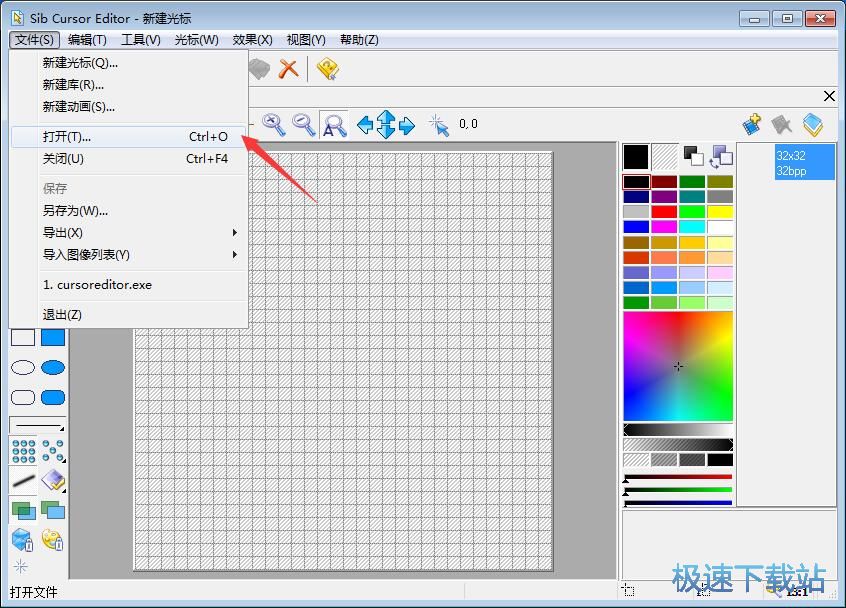Toggle the dense dot grid pattern option
This screenshot has width=846, height=608.
coord(23,452)
